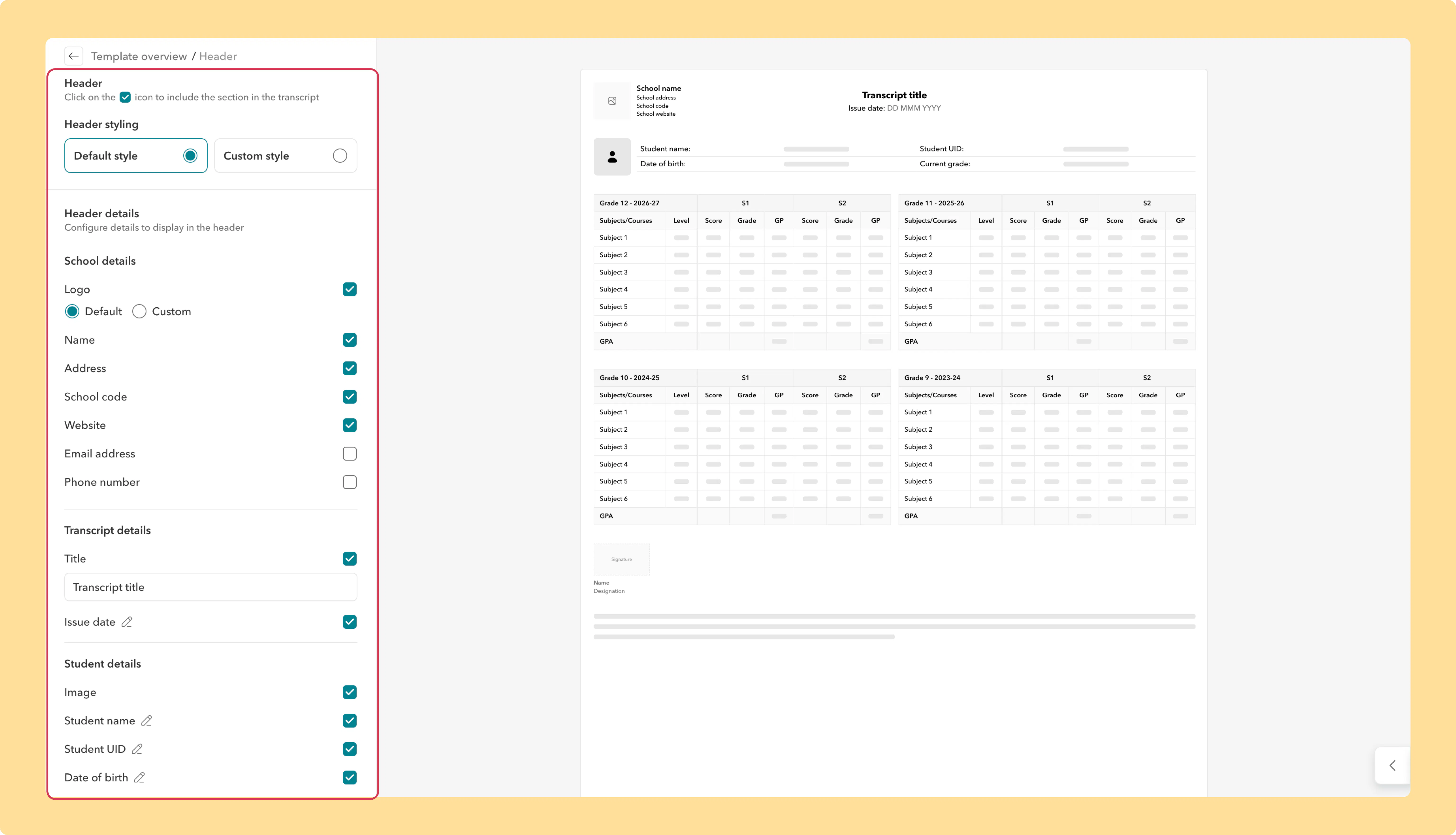Click the school logo placeholder in preview
1456x835 pixels.
point(612,101)
